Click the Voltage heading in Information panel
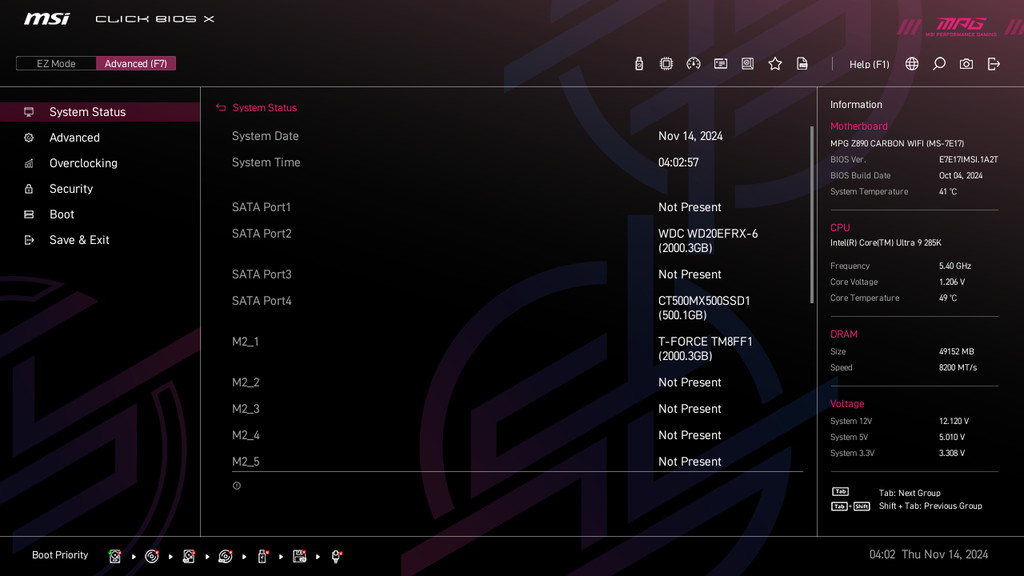 point(847,404)
